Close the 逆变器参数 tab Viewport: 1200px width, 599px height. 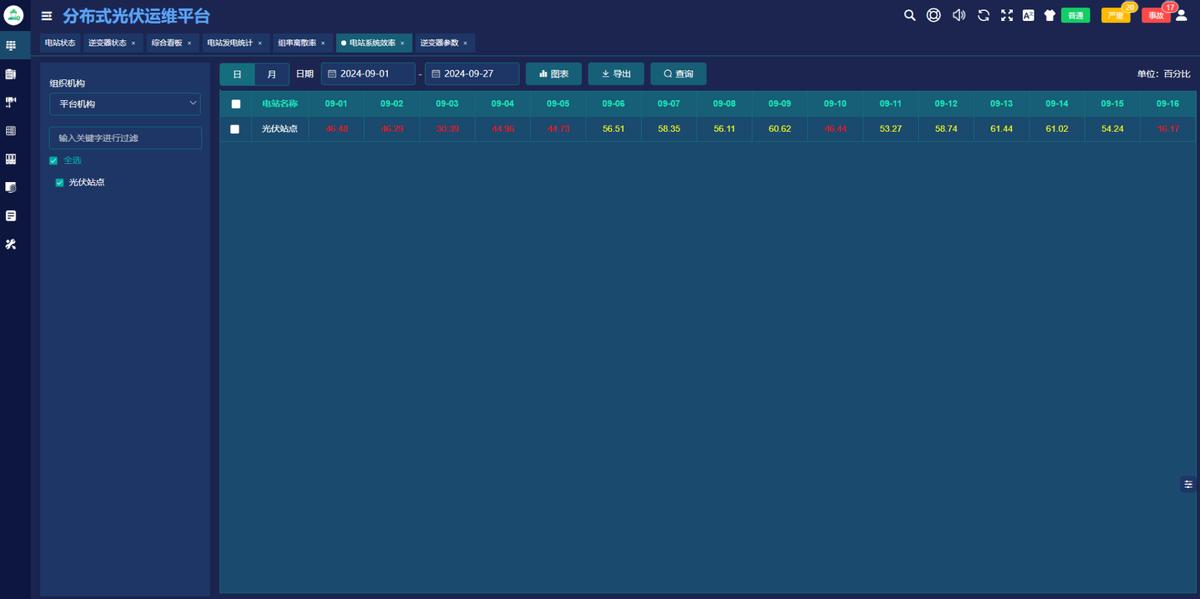[465, 43]
